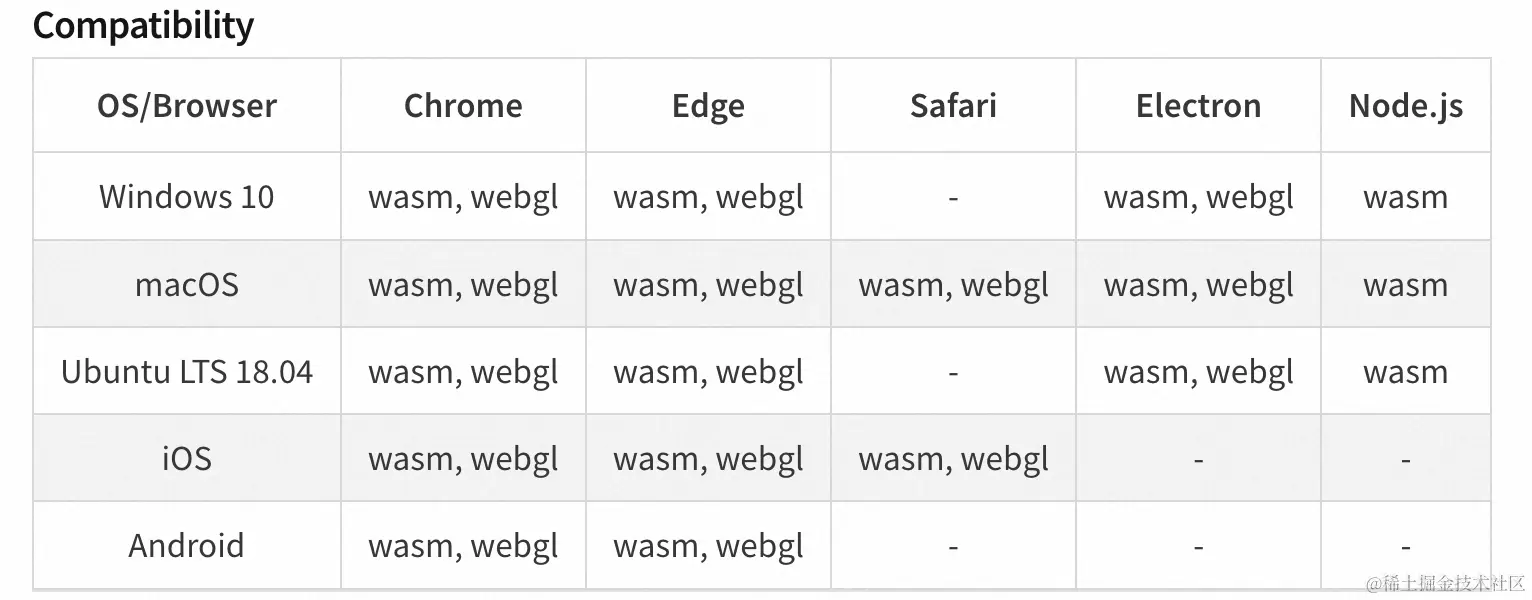Click the Ubuntu LTS 18.04 row label

187,372
